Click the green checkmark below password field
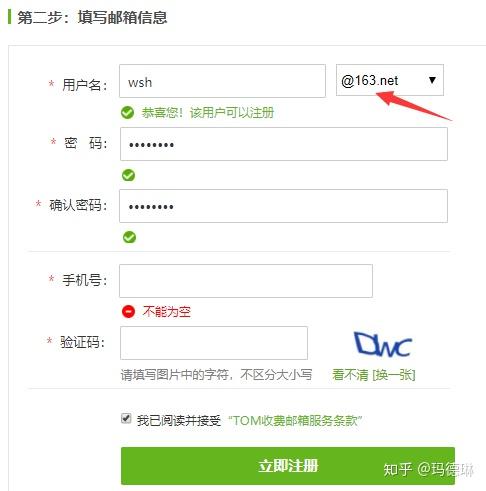 128,175
